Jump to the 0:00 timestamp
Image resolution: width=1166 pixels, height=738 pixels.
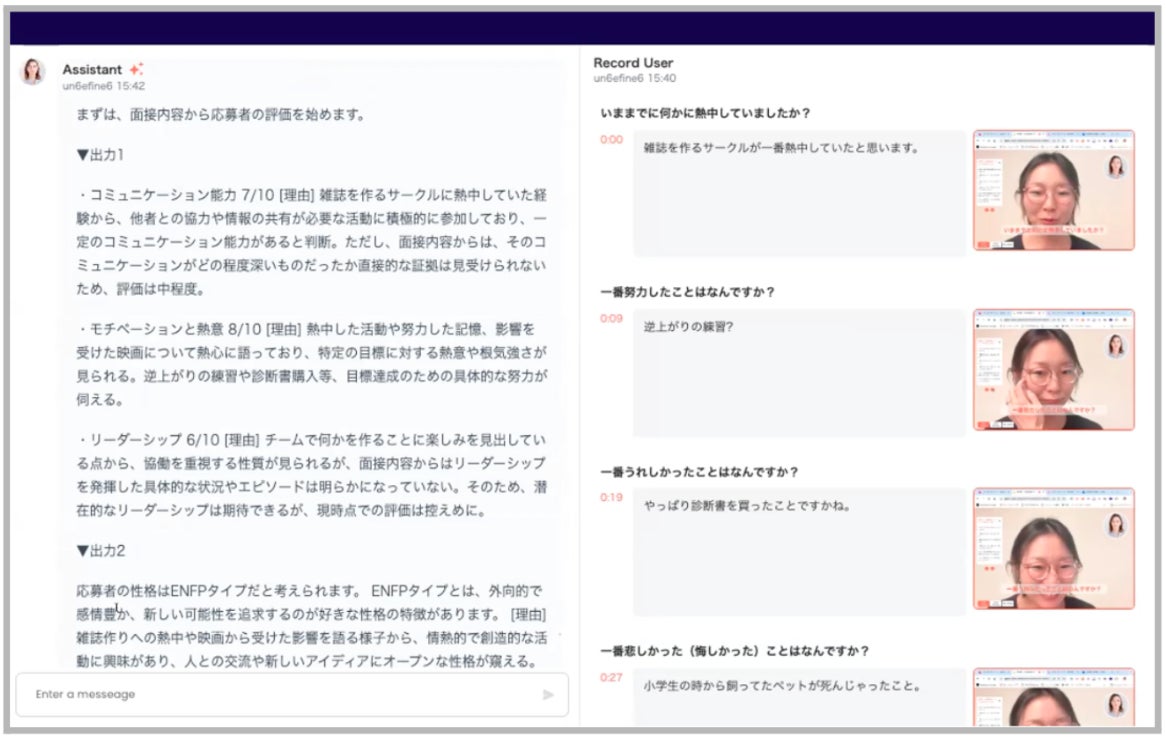(x=611, y=139)
